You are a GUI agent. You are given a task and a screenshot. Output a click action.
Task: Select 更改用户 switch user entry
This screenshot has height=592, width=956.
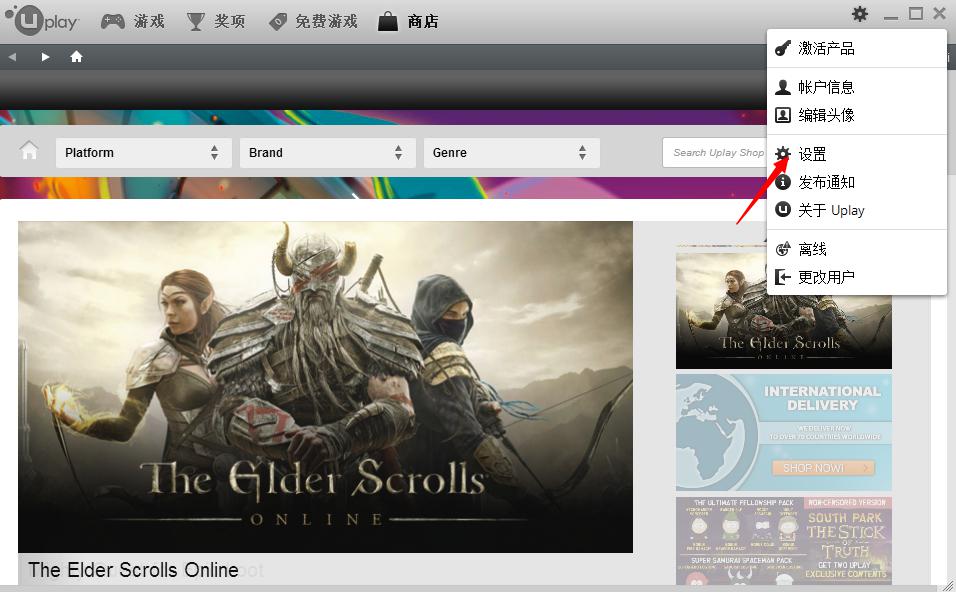pos(857,277)
